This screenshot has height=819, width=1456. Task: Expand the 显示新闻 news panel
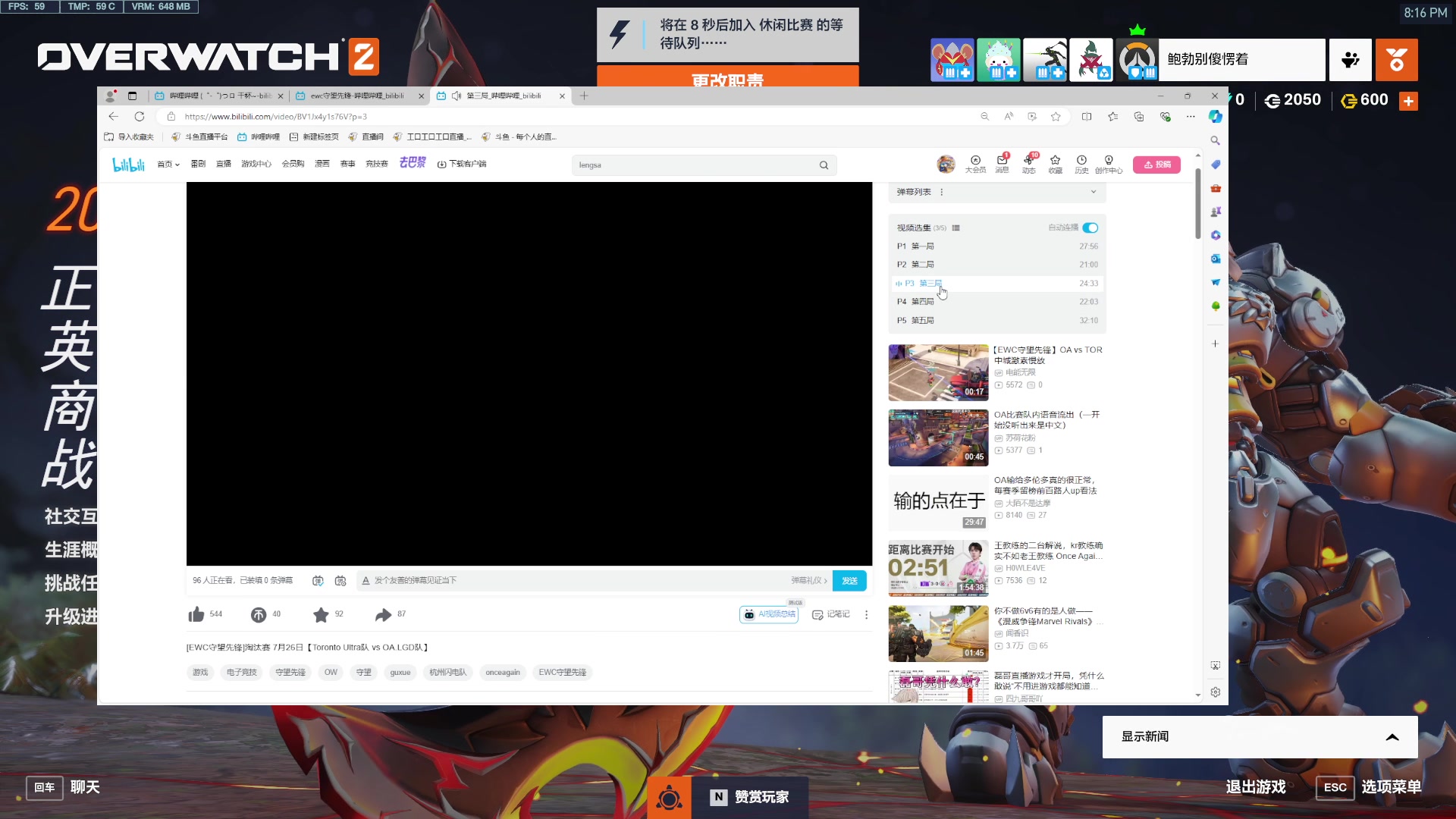[1392, 737]
